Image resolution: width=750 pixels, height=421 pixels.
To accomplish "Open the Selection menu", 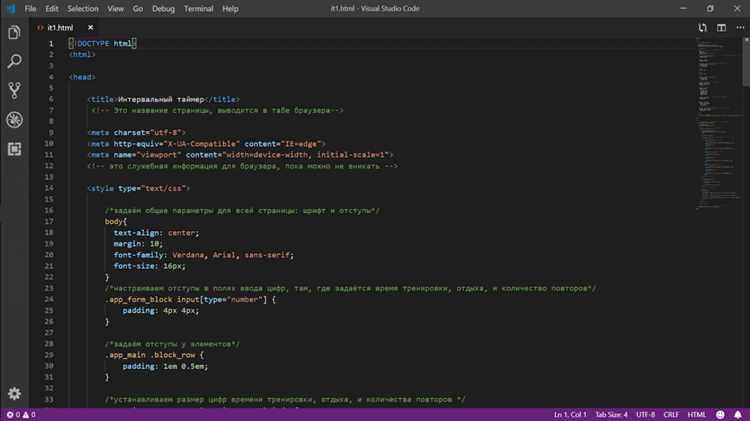I will tap(83, 9).
